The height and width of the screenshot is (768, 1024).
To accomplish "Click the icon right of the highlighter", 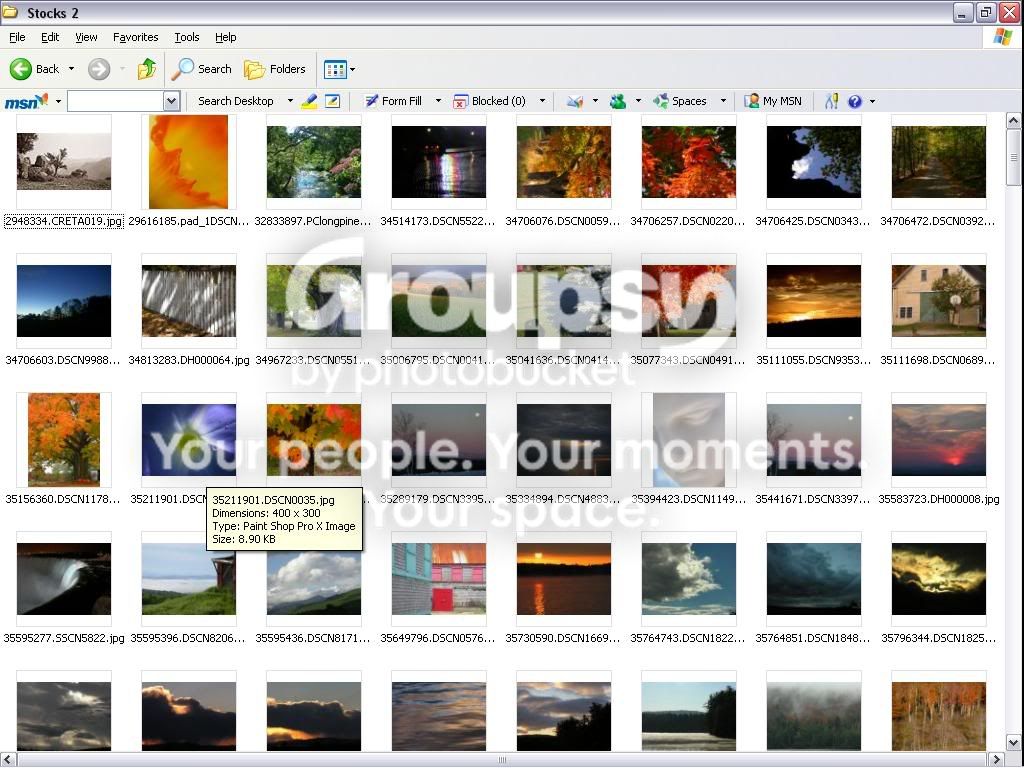I will click(x=332, y=101).
